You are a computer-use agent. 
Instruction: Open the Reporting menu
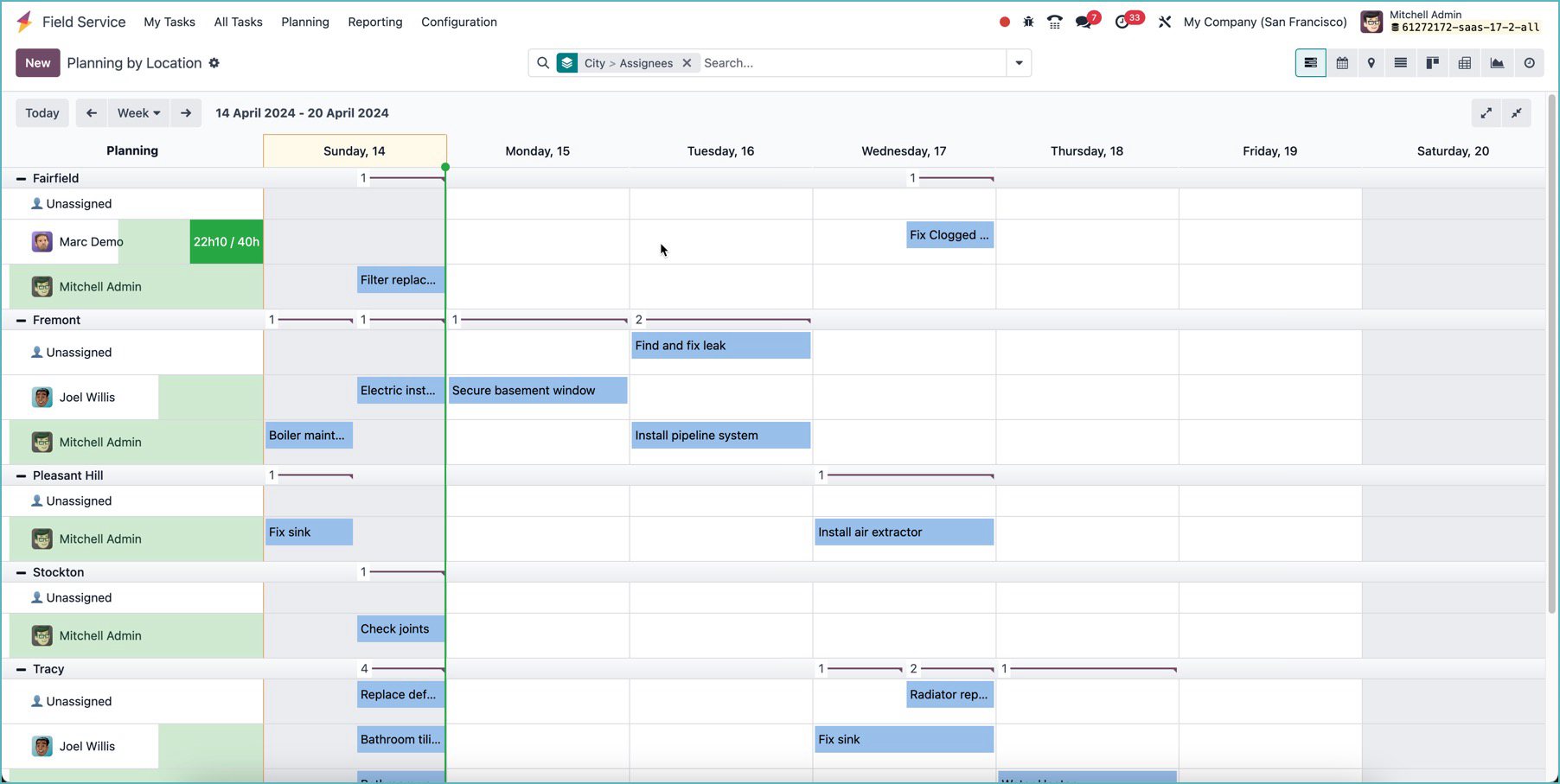coord(374,22)
